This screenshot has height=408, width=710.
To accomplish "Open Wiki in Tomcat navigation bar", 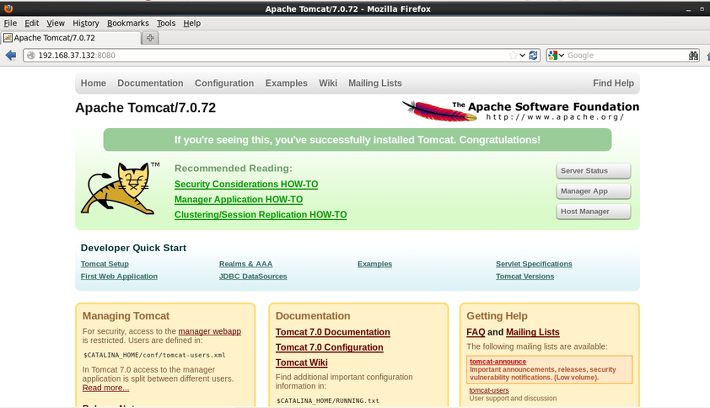I will 328,83.
